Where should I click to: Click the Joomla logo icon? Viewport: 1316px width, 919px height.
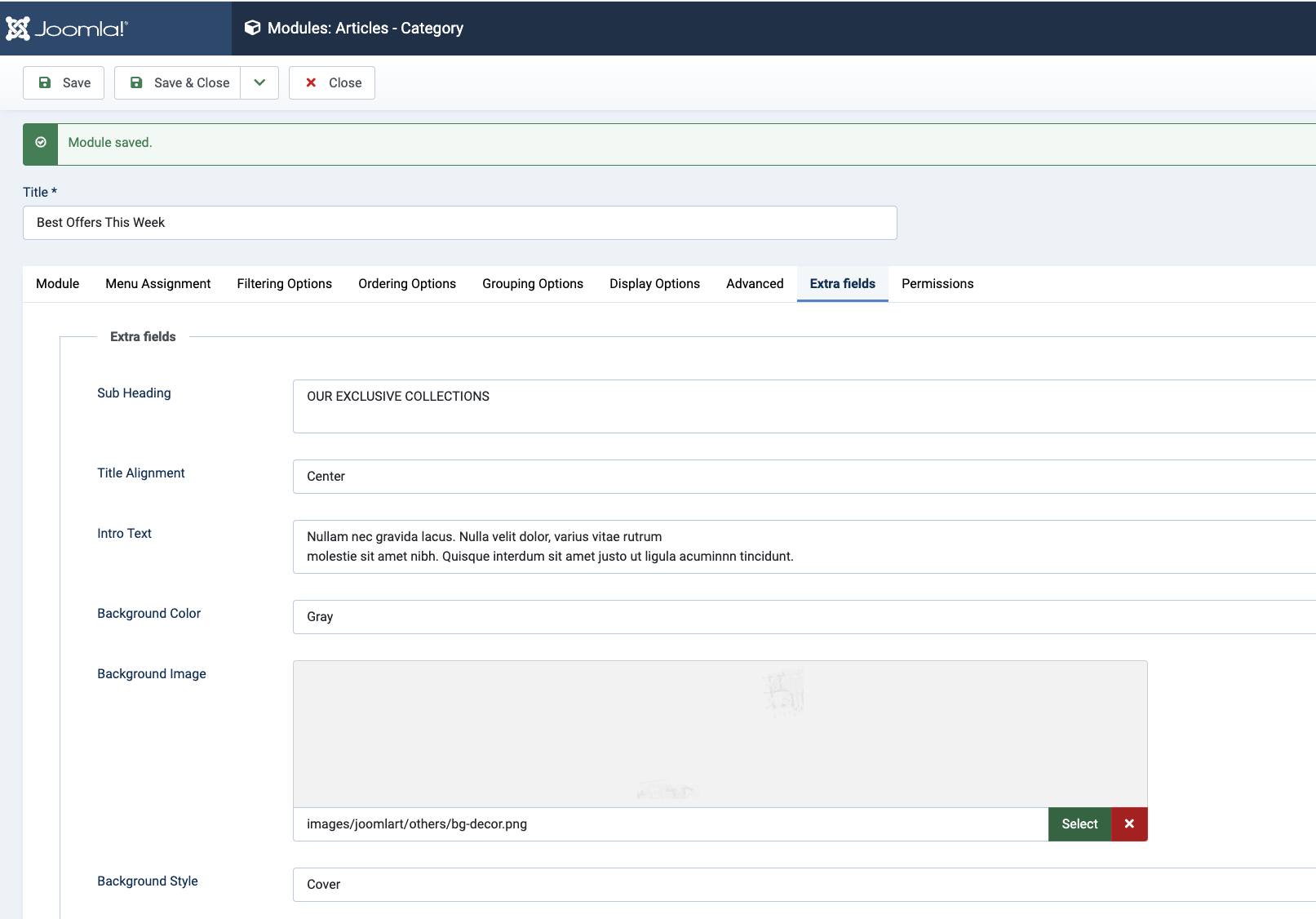pos(18,29)
